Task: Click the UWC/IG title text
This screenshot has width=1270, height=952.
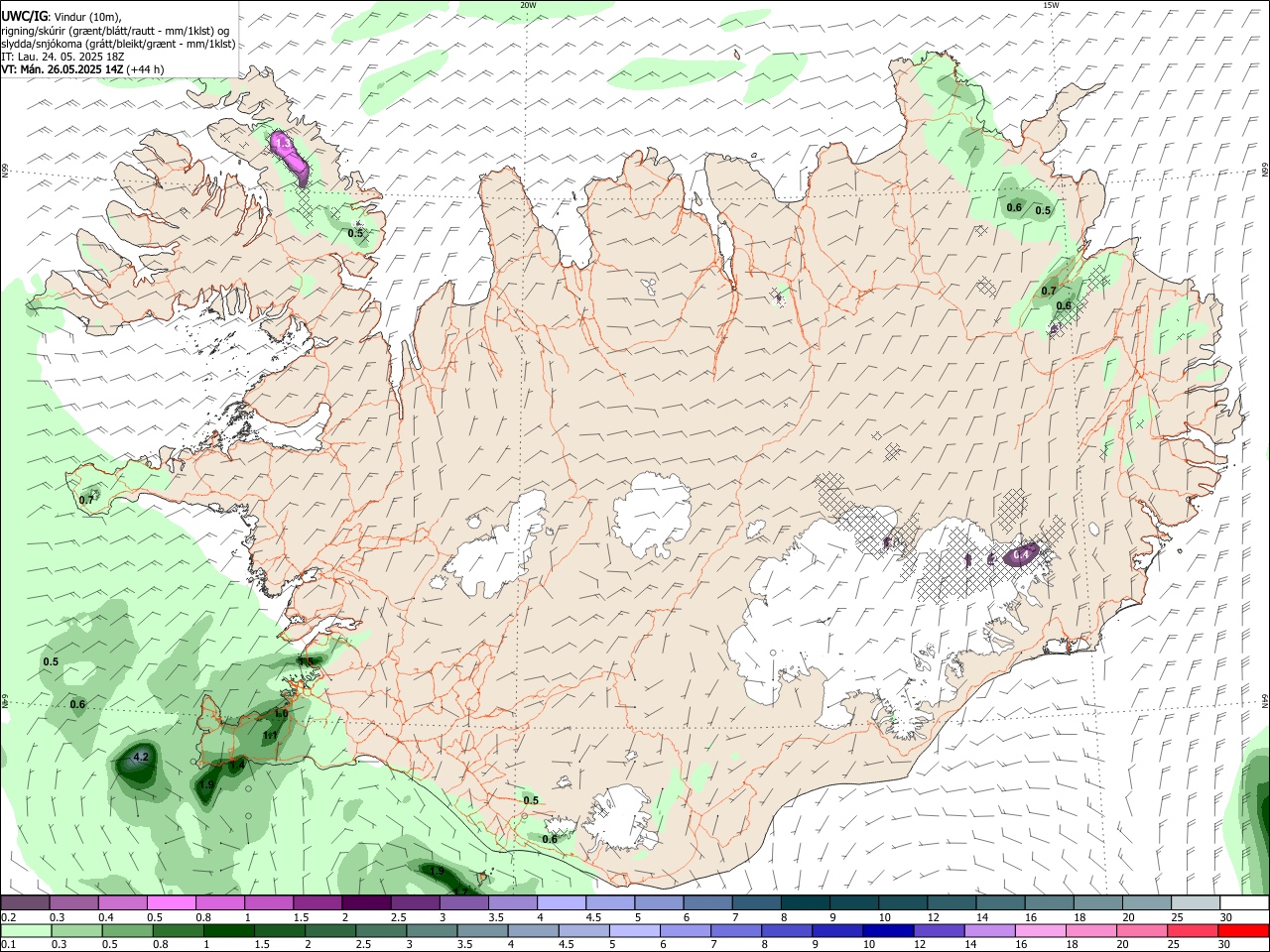Action: pos(24,16)
